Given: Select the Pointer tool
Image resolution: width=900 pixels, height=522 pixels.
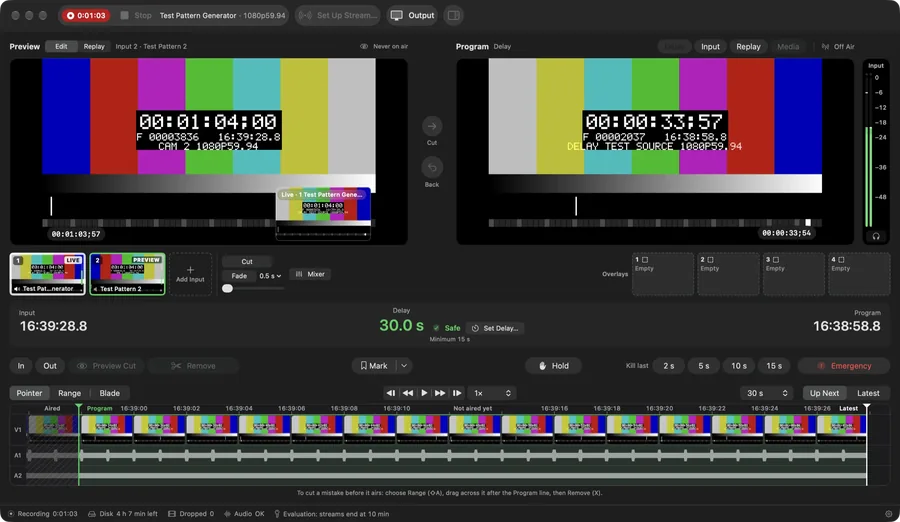Looking at the screenshot, I should coord(29,393).
